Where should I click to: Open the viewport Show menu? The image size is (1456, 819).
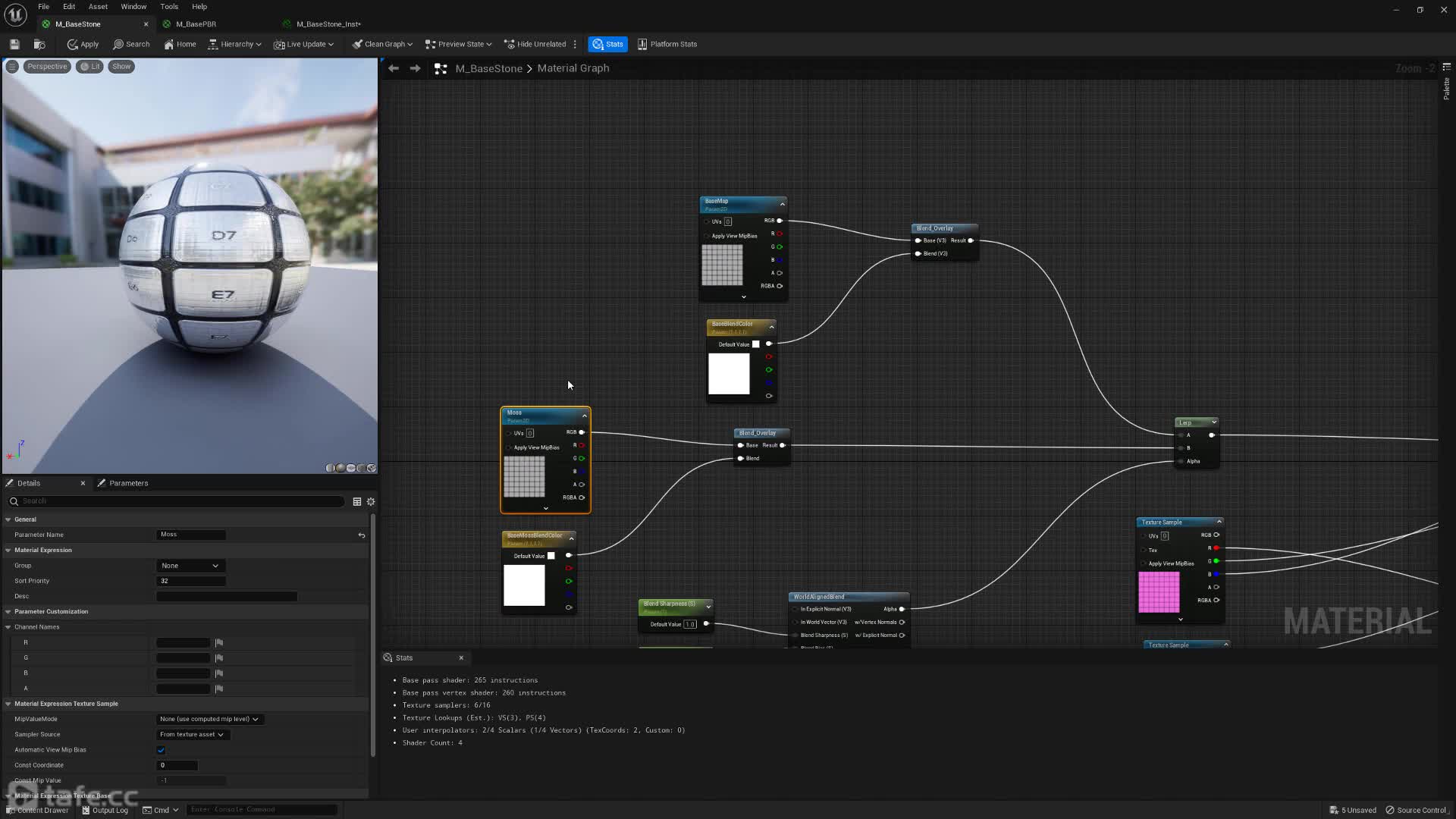(121, 67)
